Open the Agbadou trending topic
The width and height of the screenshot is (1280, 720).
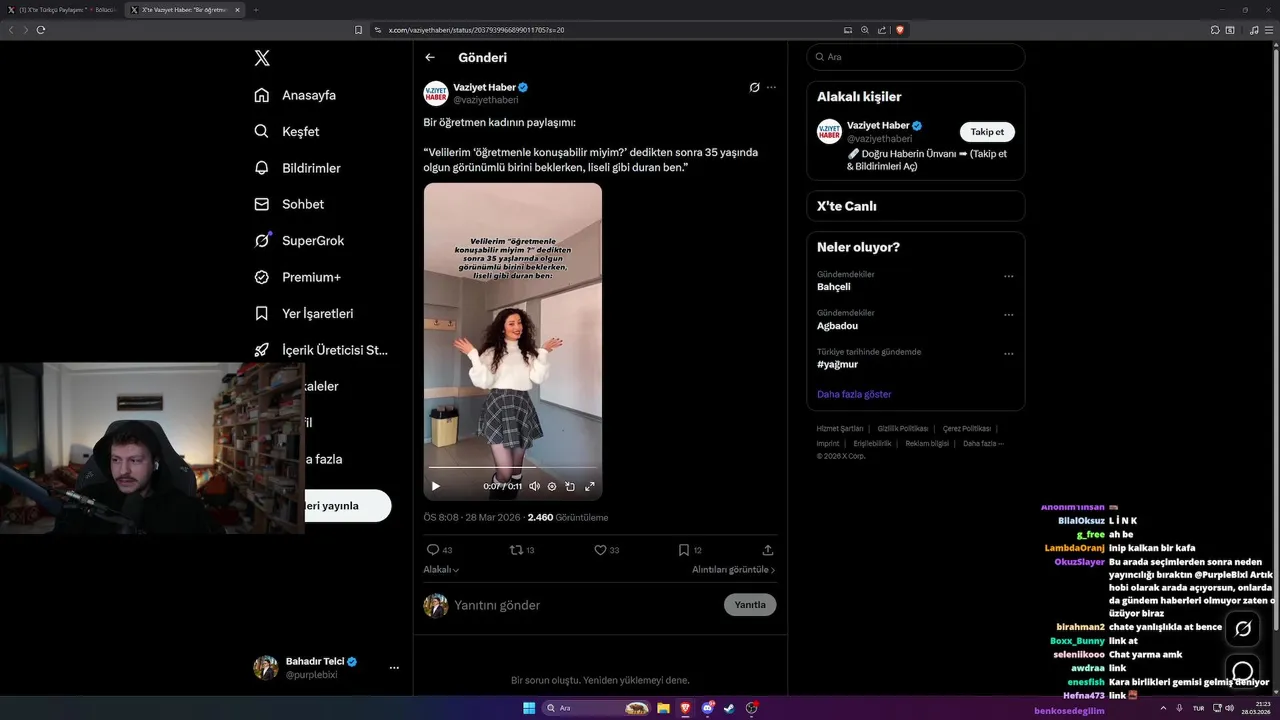point(837,326)
